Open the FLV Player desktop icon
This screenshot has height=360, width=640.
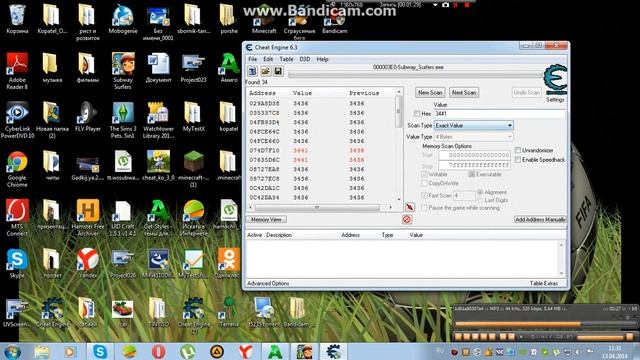pyautogui.click(x=88, y=116)
